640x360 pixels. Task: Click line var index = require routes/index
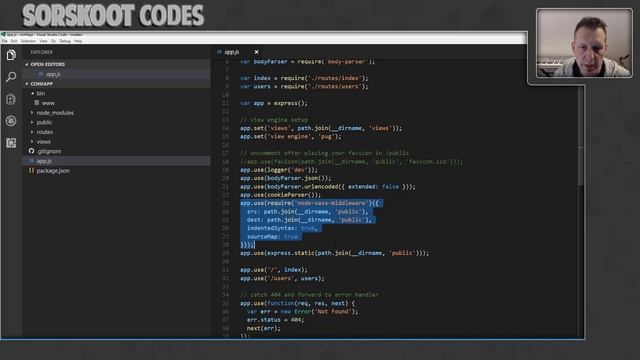pos(304,78)
